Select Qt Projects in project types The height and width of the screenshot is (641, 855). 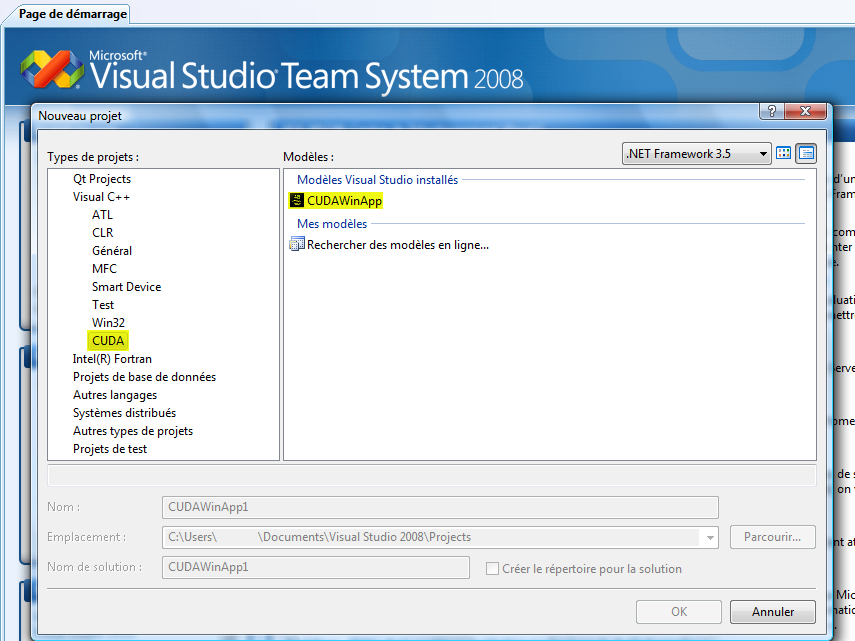pos(101,179)
